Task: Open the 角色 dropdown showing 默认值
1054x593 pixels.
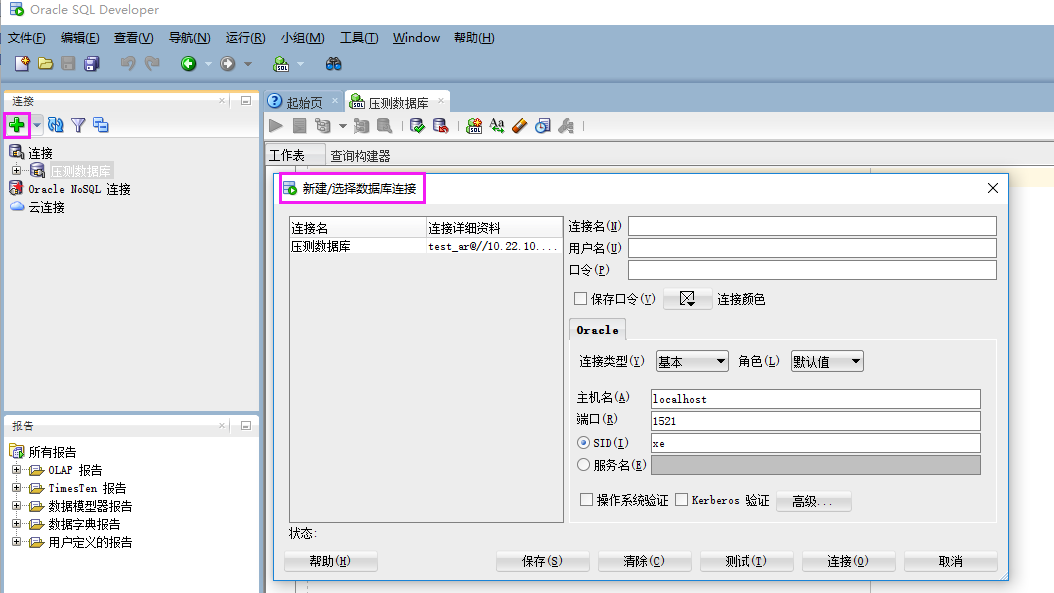Action: tap(827, 362)
